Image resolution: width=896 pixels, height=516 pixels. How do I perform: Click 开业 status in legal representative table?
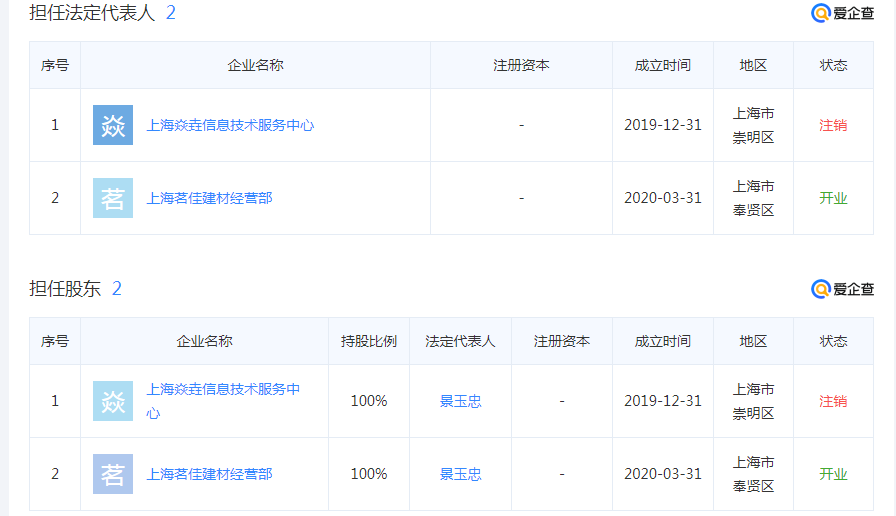point(833,198)
